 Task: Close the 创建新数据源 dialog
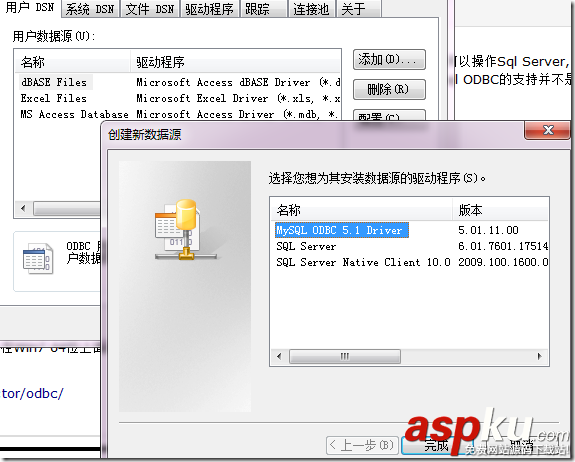point(548,130)
